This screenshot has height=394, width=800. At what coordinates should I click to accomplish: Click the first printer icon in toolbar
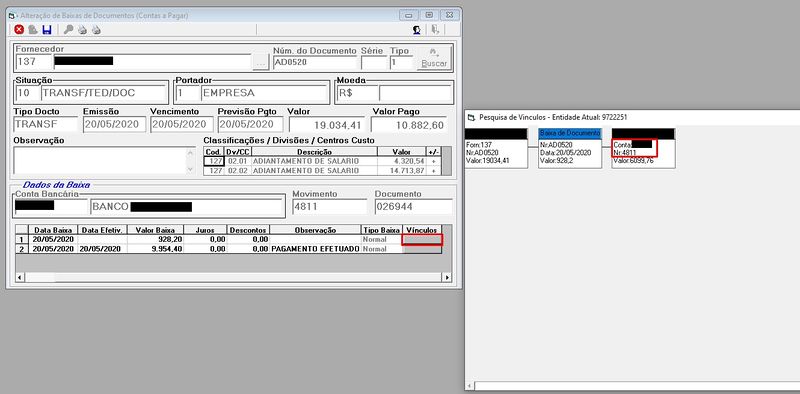[x=82, y=30]
